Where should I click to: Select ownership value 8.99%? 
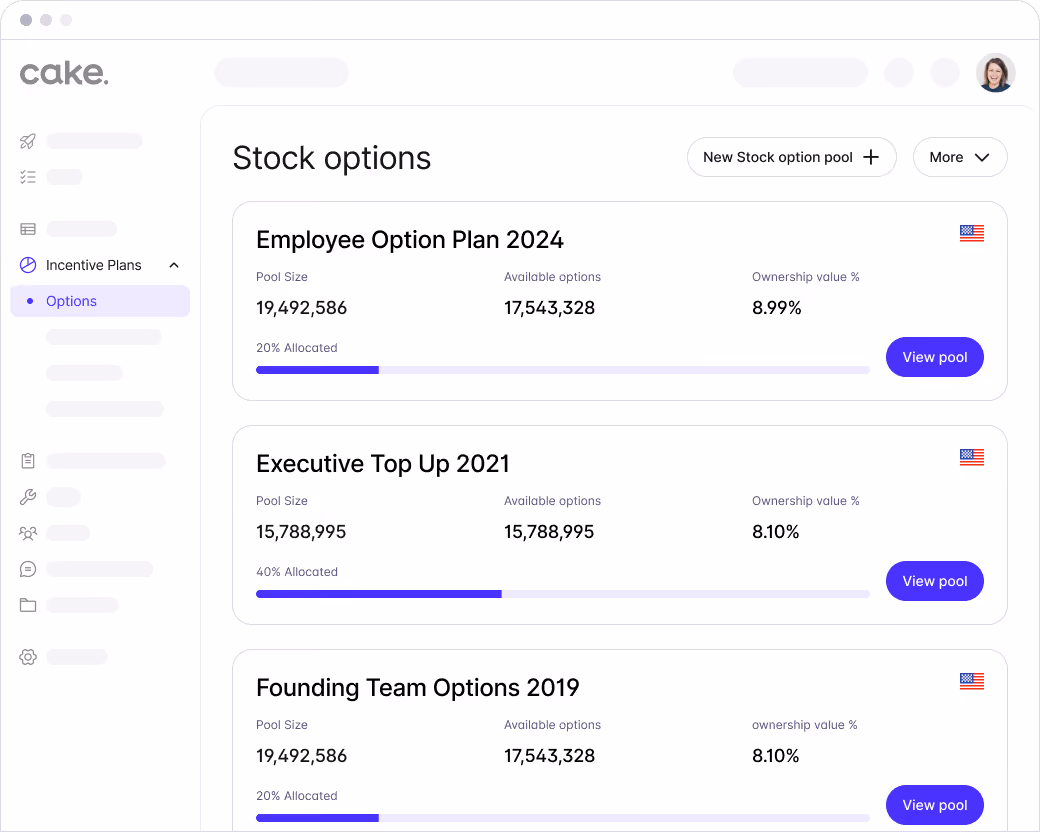click(777, 308)
